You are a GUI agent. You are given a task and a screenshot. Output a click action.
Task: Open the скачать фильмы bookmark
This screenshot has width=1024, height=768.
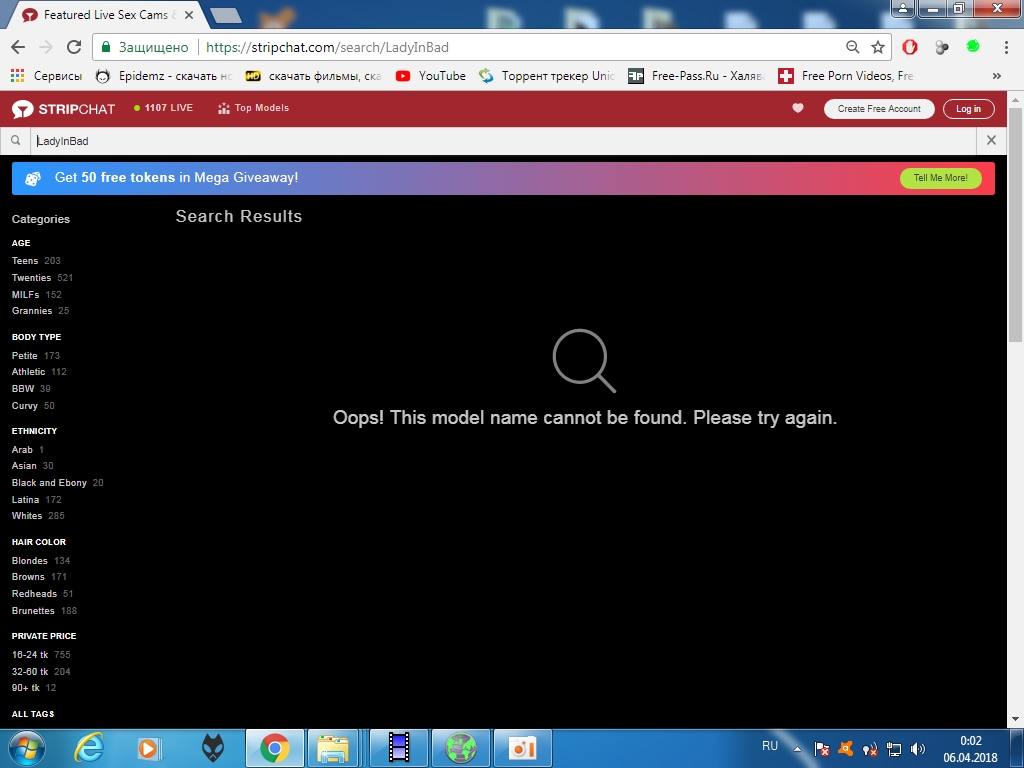click(313, 76)
